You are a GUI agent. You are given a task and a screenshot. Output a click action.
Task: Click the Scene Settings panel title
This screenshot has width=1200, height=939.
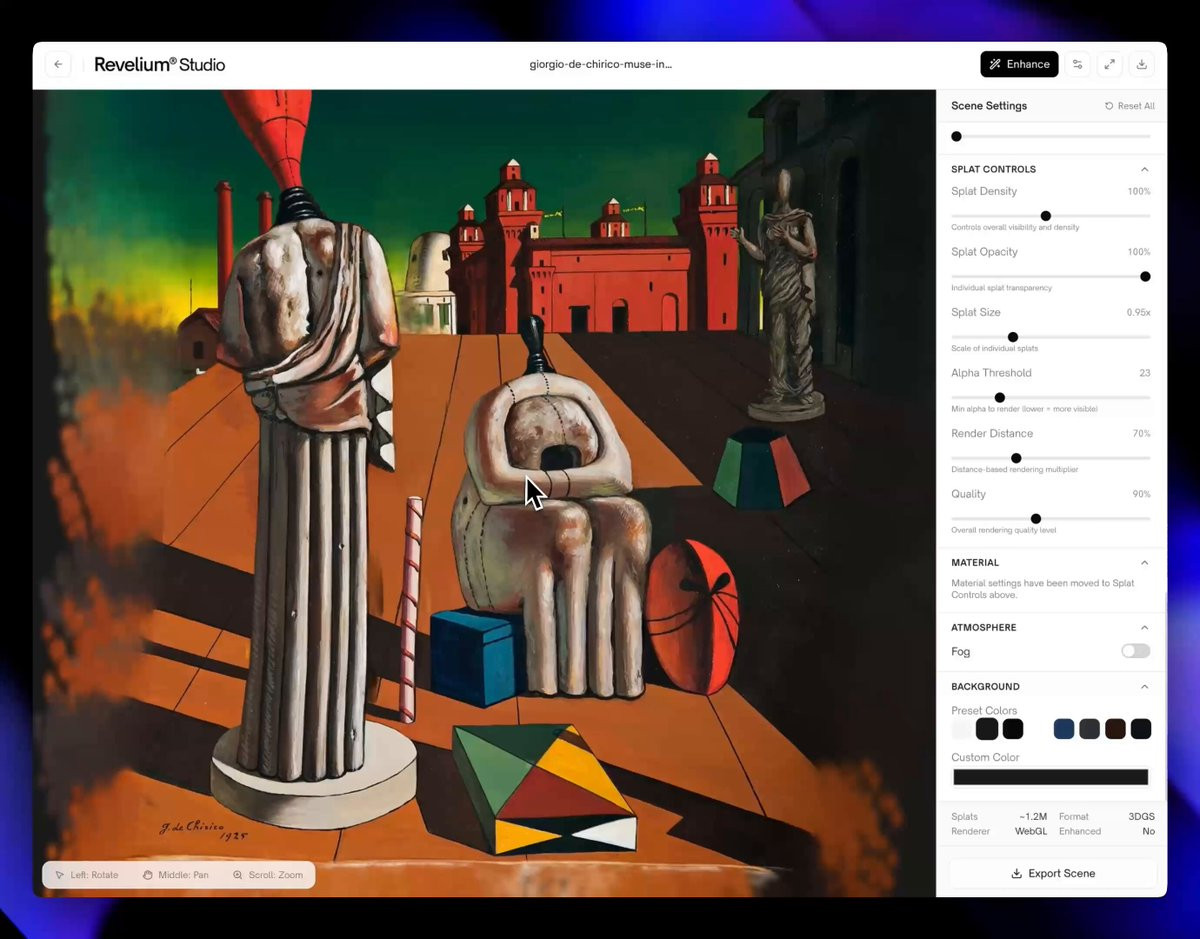989,106
